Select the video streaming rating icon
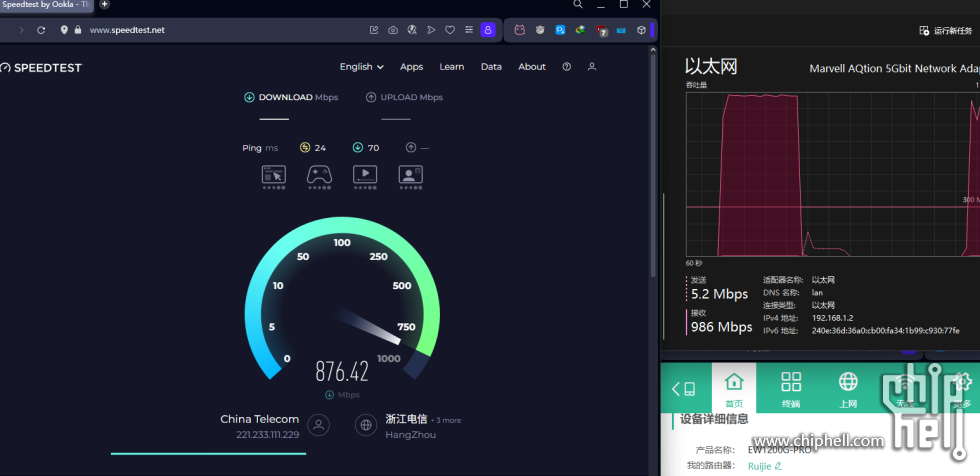This screenshot has width=980, height=476. (x=365, y=174)
